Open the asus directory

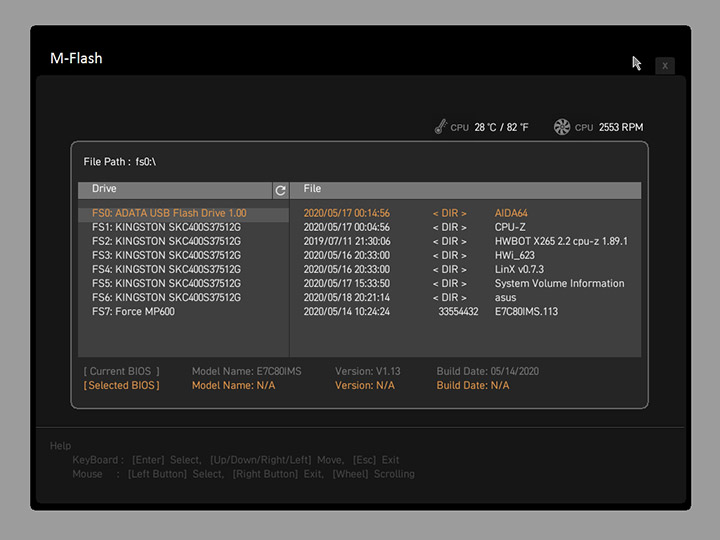click(506, 297)
